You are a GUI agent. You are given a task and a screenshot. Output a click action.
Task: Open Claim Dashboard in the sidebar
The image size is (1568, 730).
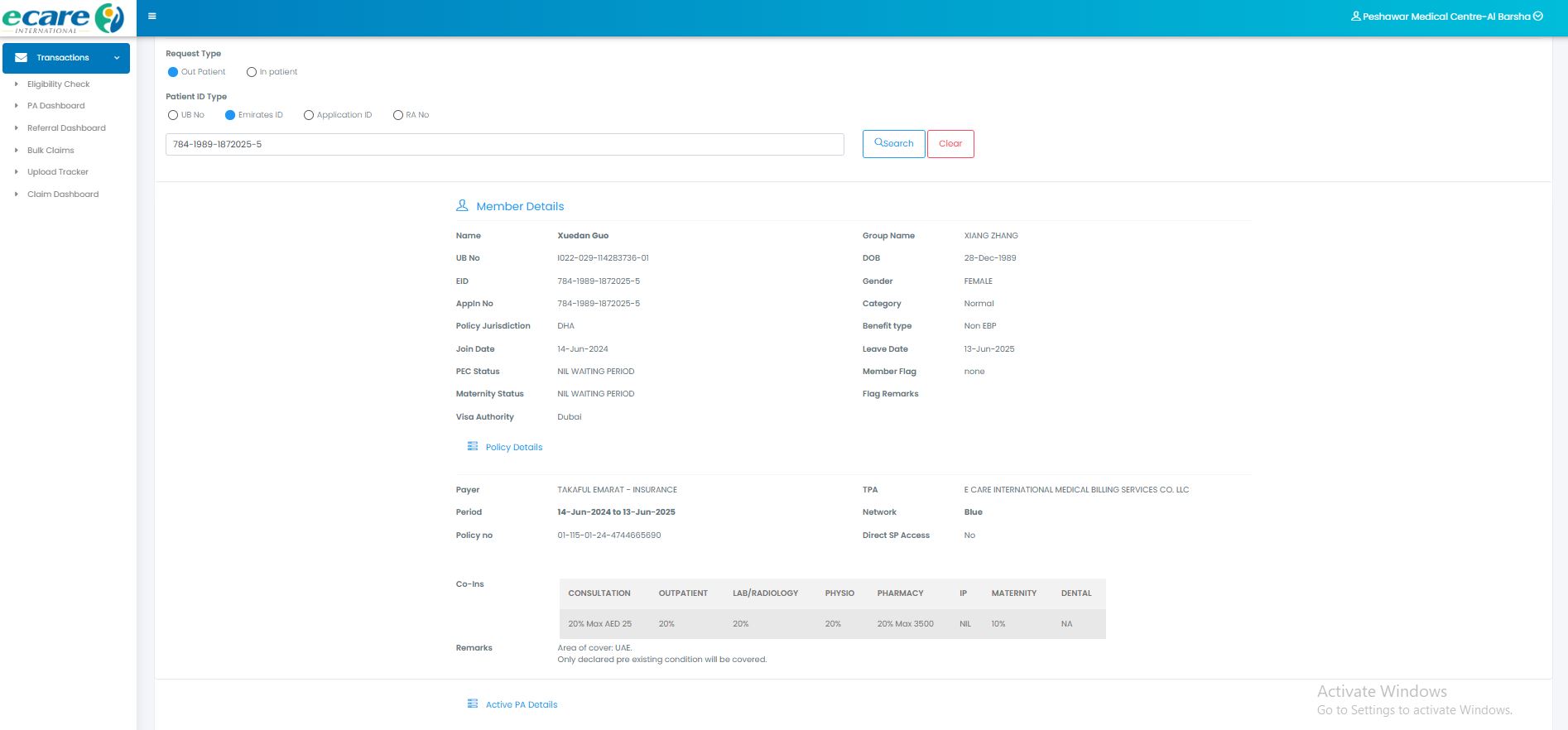pos(63,195)
